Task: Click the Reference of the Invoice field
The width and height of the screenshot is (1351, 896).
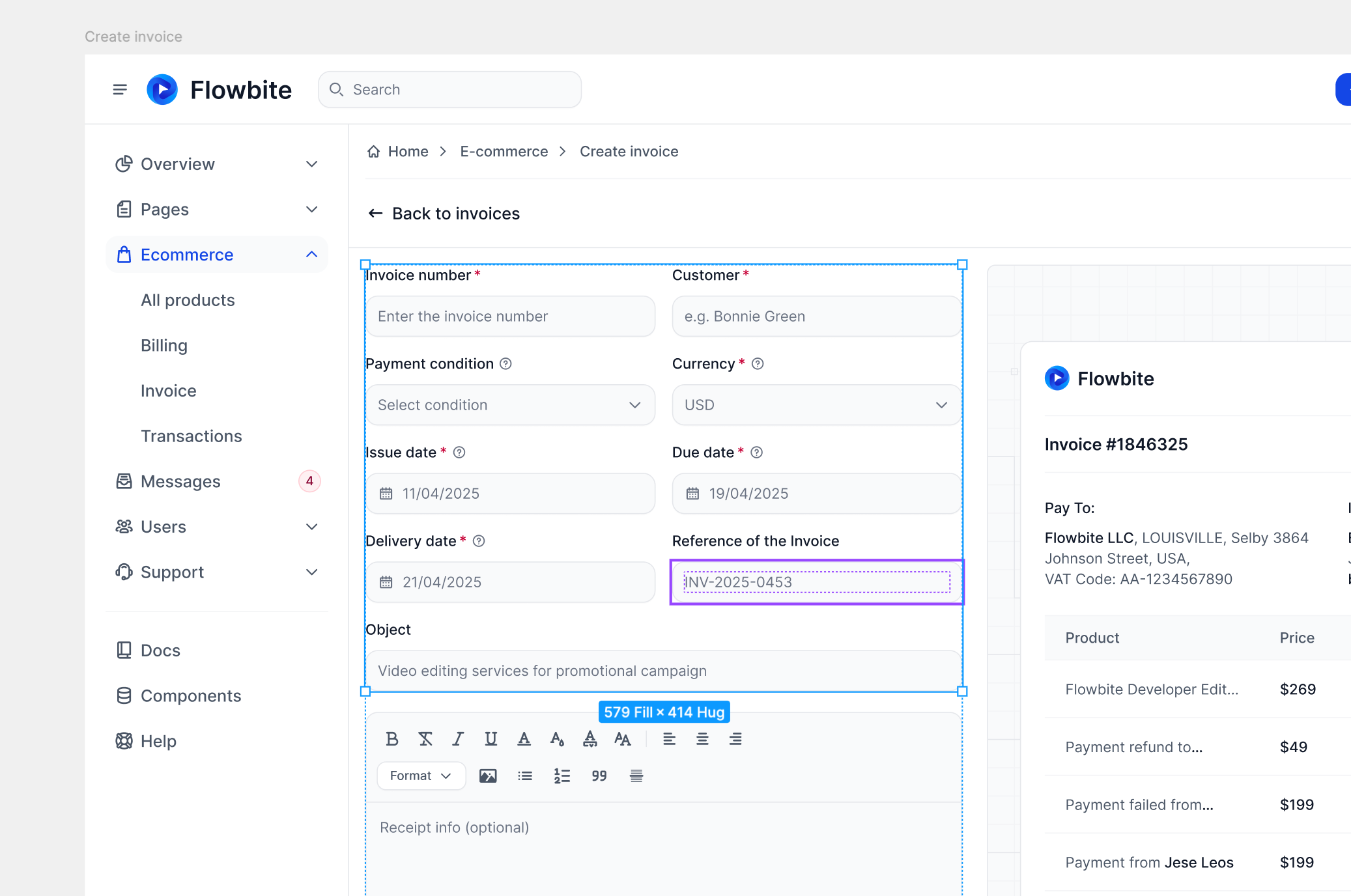Action: (x=817, y=582)
